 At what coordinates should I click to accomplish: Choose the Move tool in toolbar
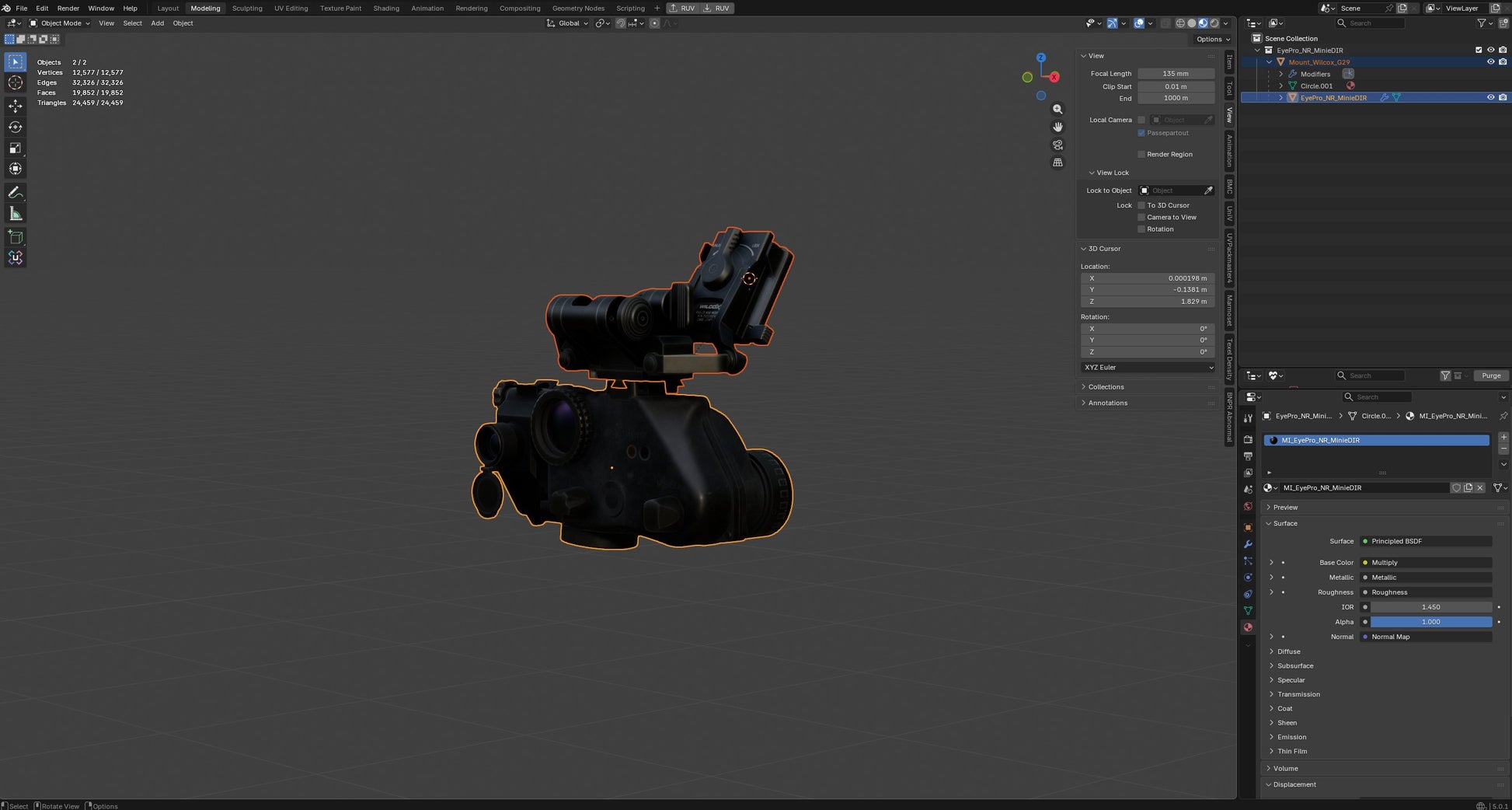(16, 106)
